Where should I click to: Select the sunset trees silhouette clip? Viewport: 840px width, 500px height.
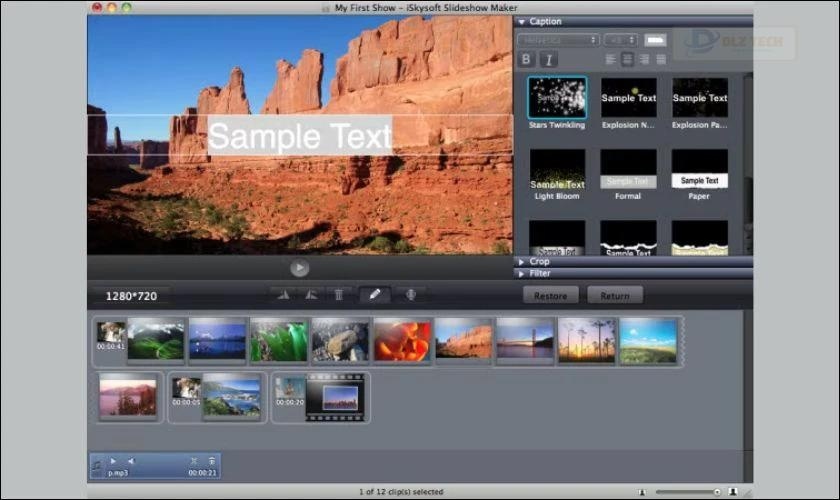click(x=587, y=340)
